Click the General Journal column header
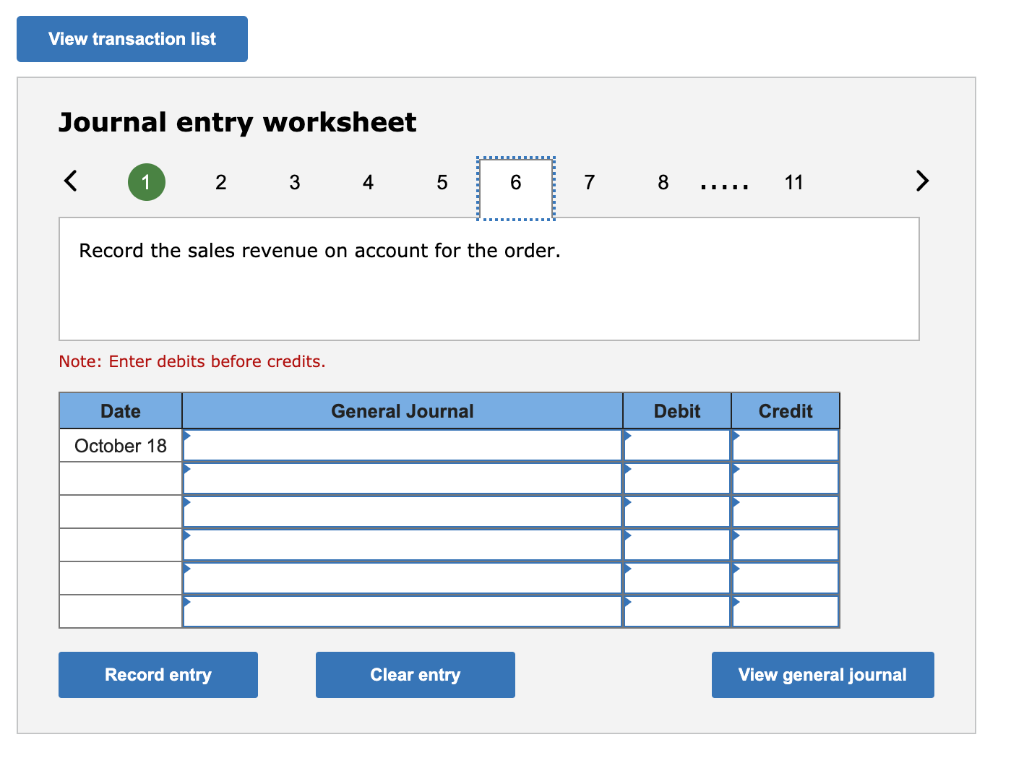 click(x=402, y=411)
